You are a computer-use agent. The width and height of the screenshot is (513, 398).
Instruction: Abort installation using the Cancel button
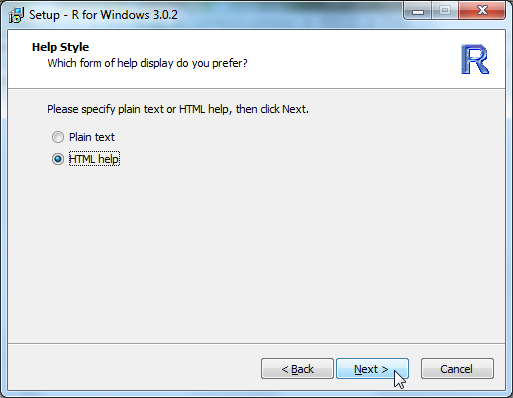click(457, 369)
